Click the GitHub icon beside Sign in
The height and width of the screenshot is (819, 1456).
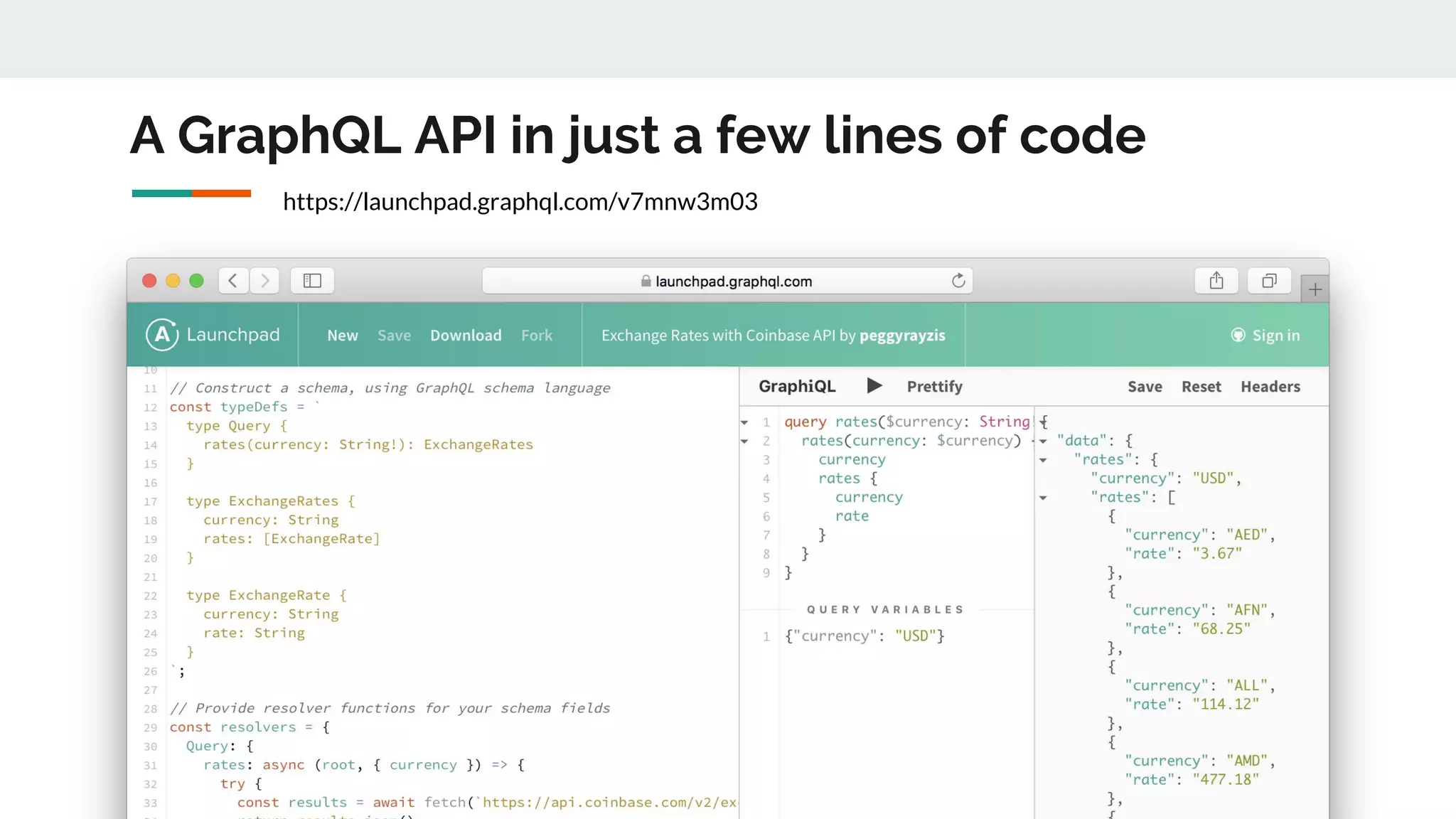(1238, 335)
